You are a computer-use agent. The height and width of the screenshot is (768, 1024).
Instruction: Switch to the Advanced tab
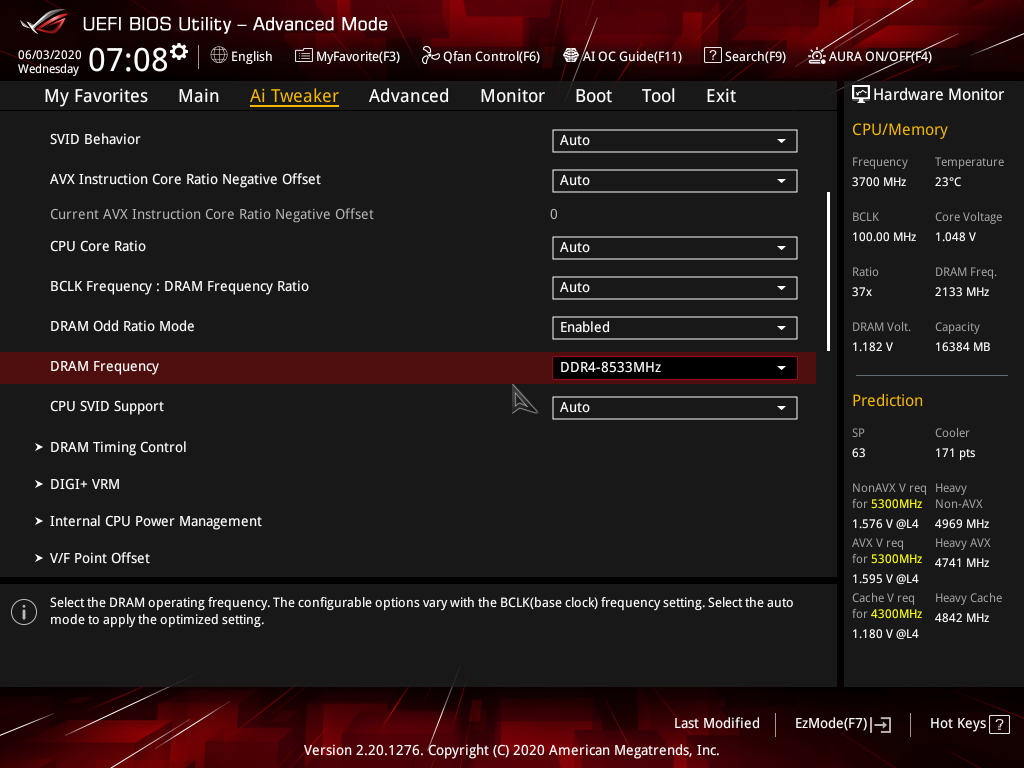[409, 95]
